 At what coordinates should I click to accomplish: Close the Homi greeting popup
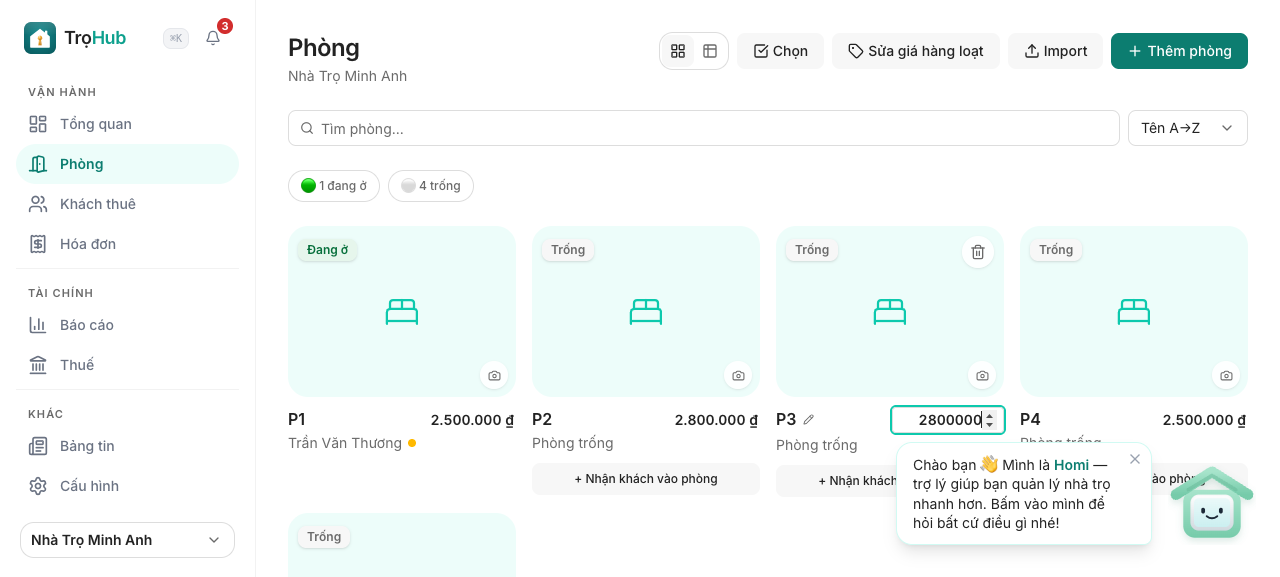[1134, 459]
